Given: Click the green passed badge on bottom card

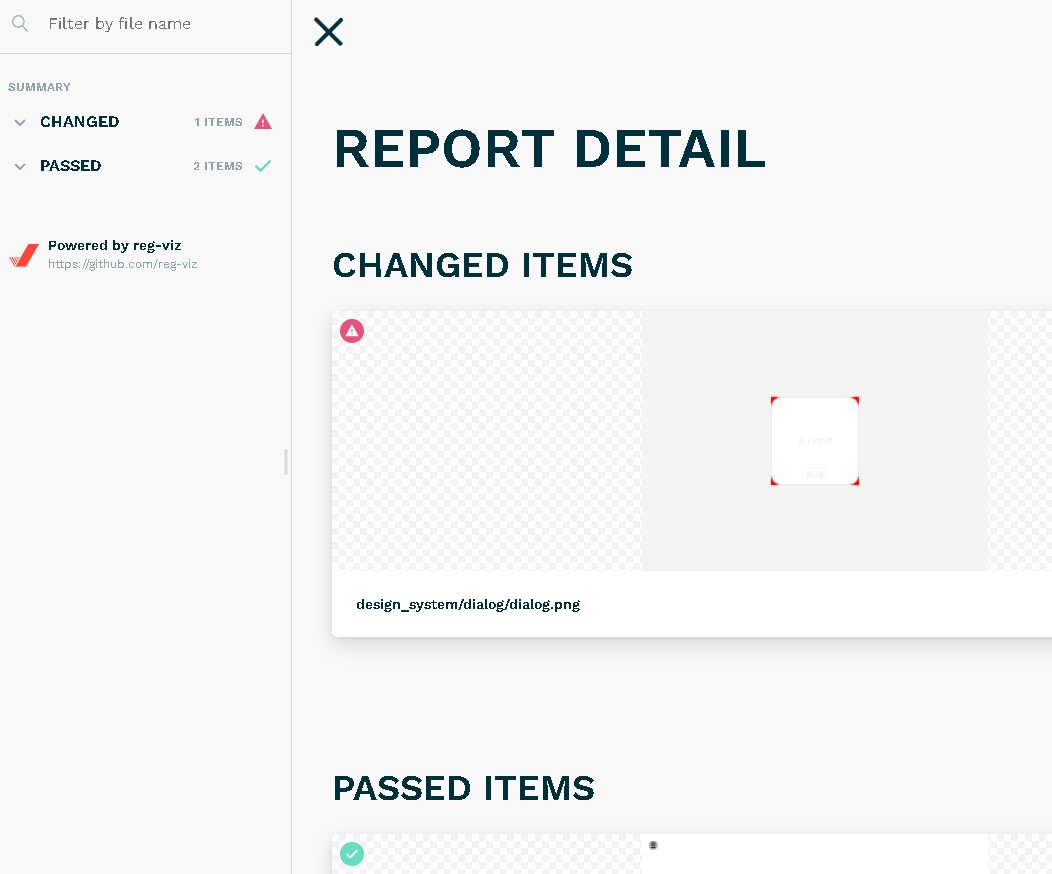Looking at the screenshot, I should coord(352,854).
